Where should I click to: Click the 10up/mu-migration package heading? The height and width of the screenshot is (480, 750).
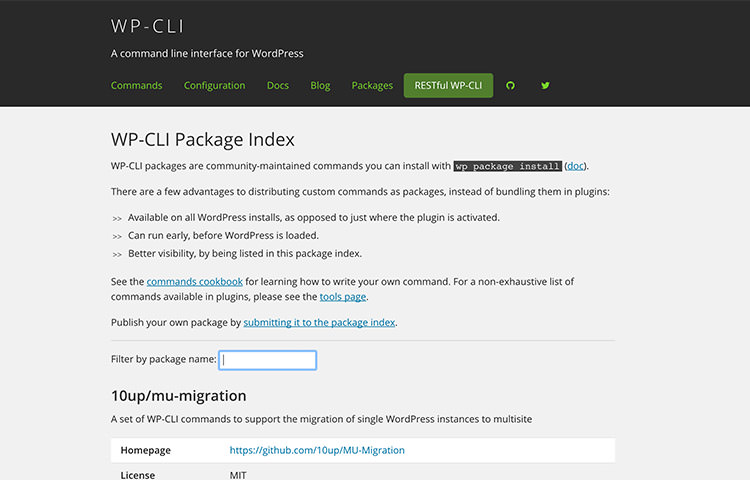179,396
